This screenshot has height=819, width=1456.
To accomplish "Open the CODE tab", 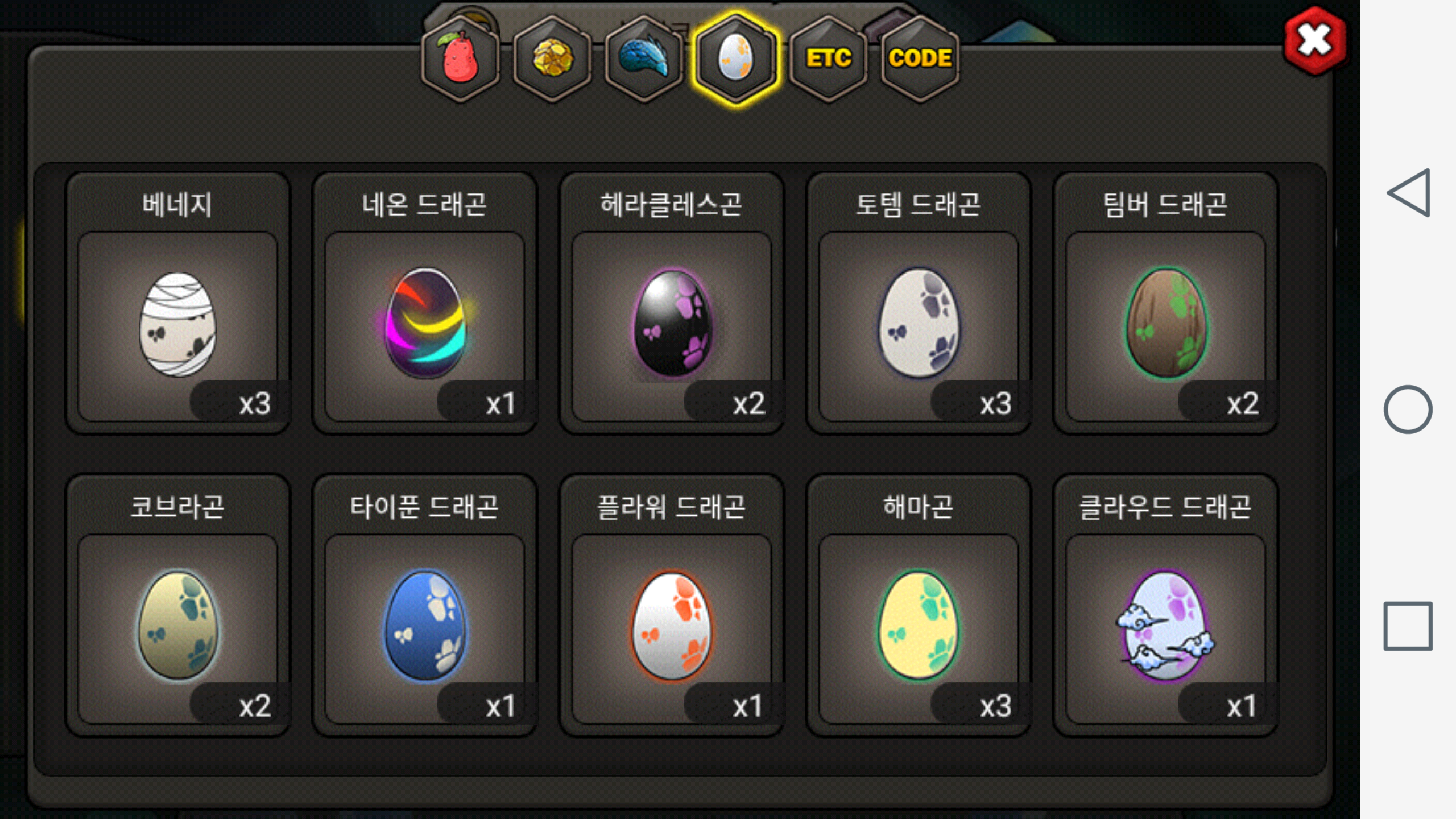I will click(920, 59).
